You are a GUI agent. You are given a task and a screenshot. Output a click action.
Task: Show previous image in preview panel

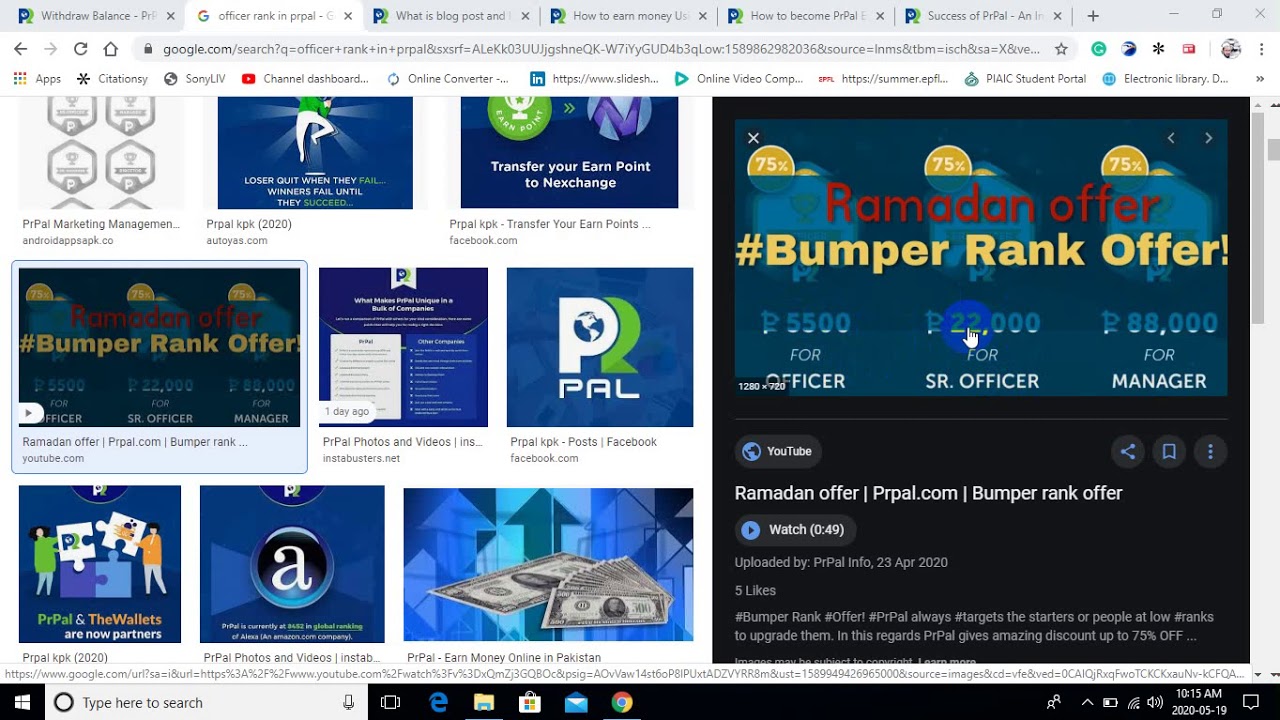pyautogui.click(x=1171, y=138)
